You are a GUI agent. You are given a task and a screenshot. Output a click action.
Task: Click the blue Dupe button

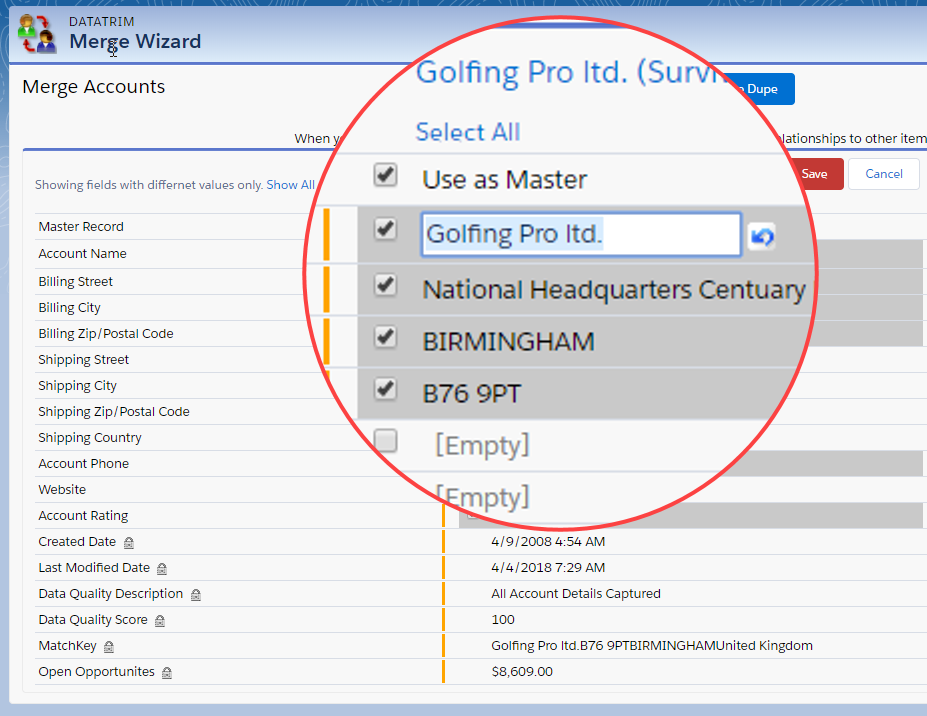[x=760, y=89]
